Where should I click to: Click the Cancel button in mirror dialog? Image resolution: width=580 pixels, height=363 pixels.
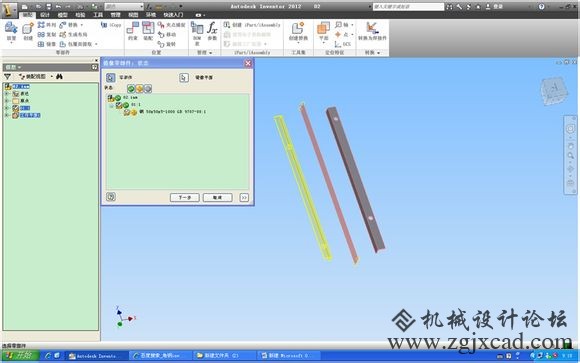point(218,198)
